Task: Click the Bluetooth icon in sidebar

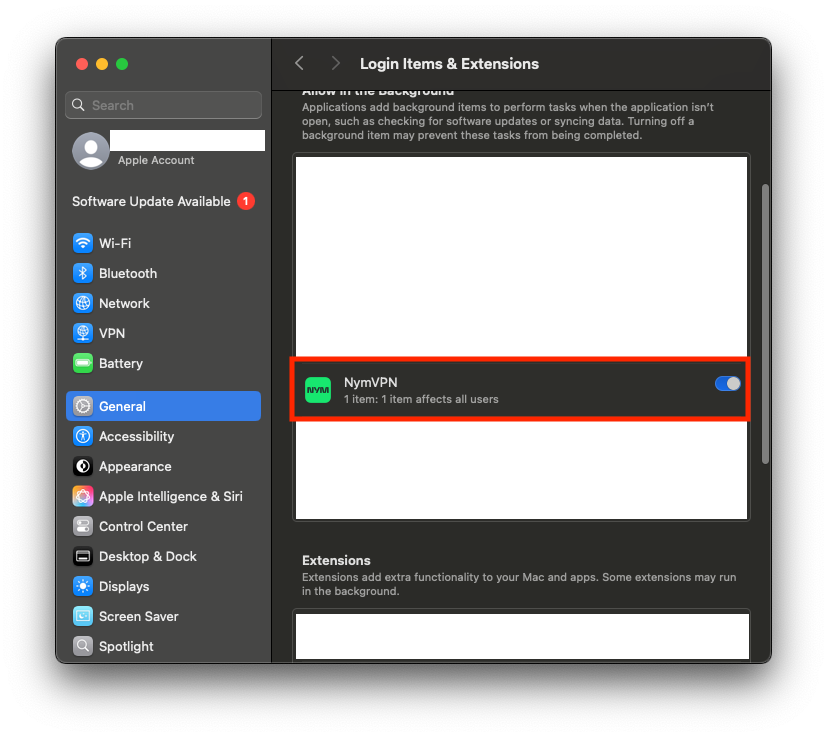Action: pos(83,273)
